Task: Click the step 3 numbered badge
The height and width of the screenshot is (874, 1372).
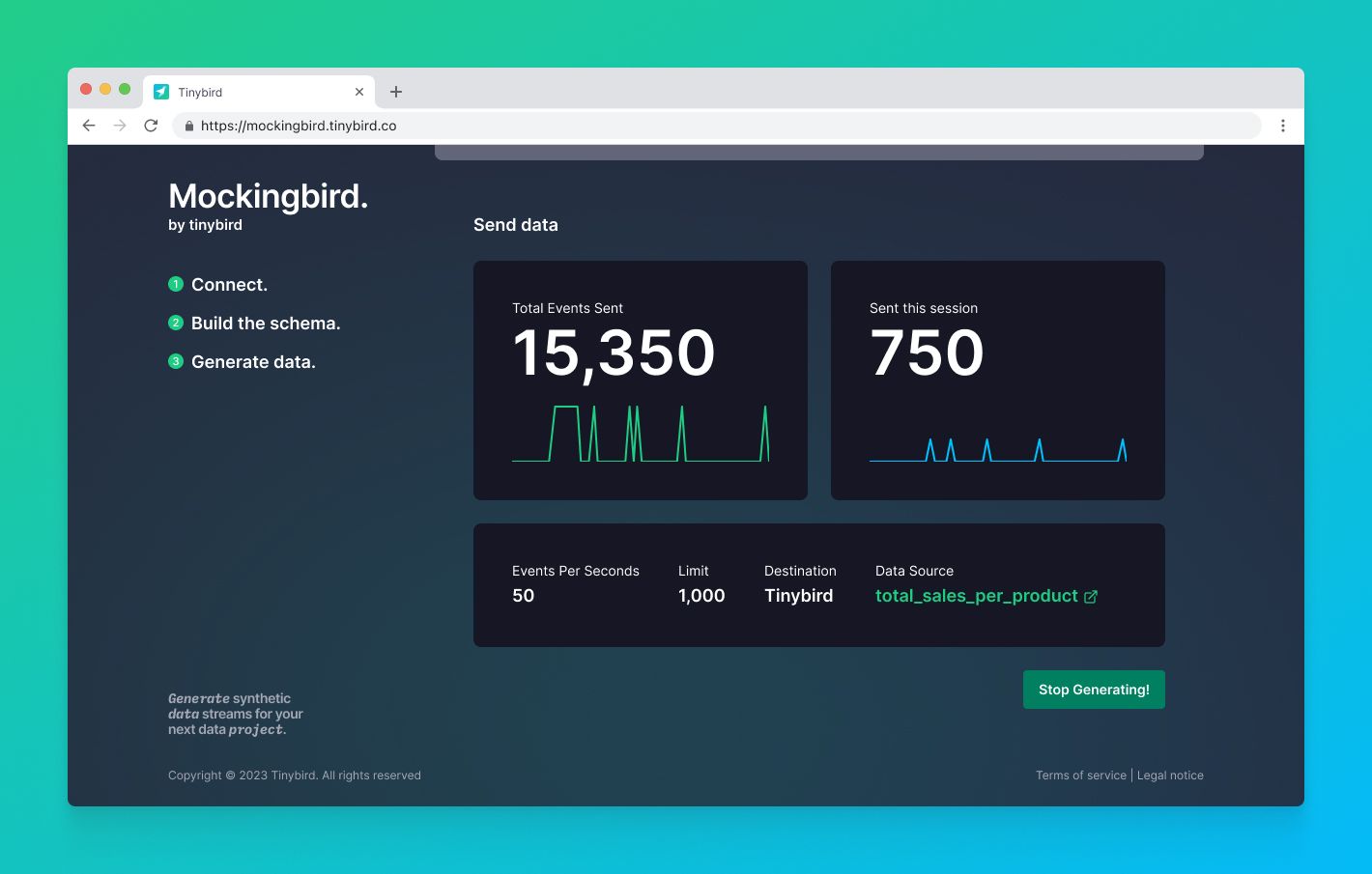Action: point(176,361)
